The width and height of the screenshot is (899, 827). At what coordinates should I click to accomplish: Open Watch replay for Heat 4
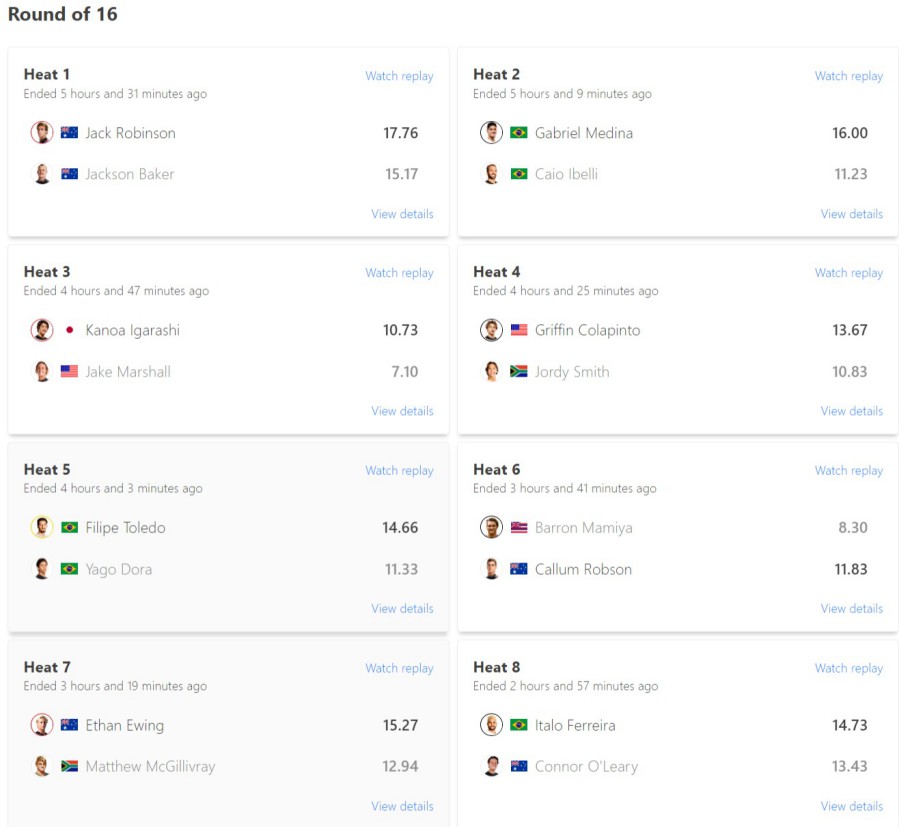pyautogui.click(x=848, y=273)
